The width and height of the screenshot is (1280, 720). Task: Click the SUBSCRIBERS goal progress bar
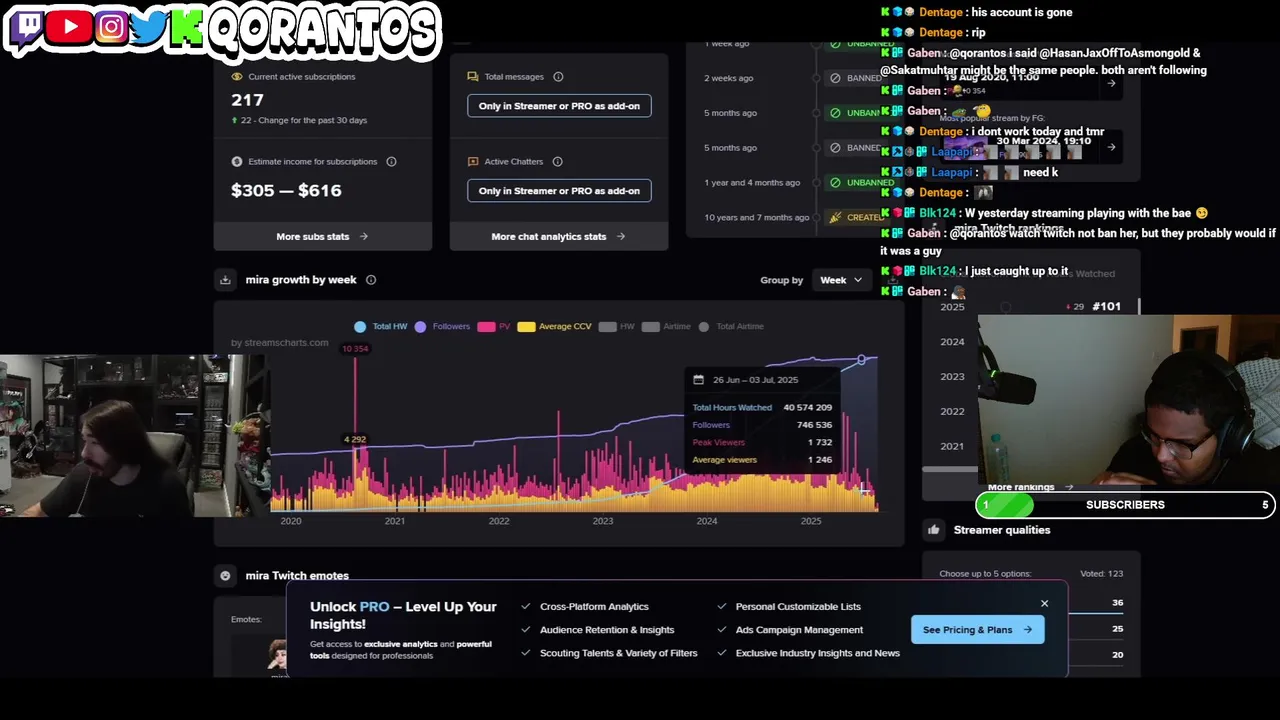(1125, 505)
